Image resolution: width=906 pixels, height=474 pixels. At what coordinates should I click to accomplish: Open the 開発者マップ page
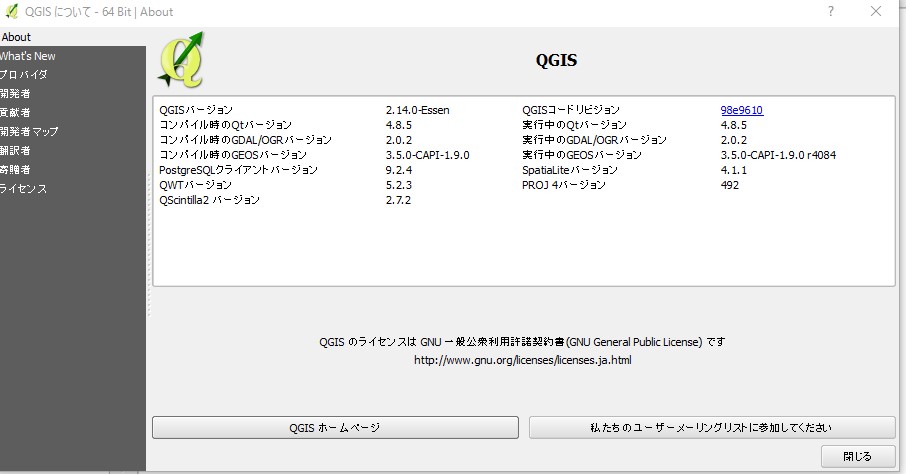(30, 132)
